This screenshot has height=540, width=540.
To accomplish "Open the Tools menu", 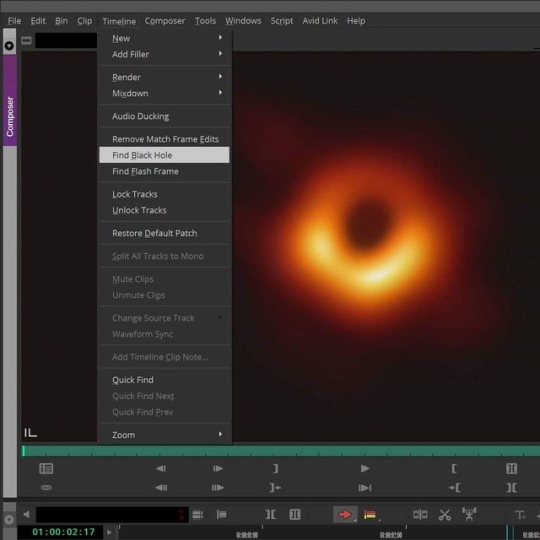I will [205, 21].
